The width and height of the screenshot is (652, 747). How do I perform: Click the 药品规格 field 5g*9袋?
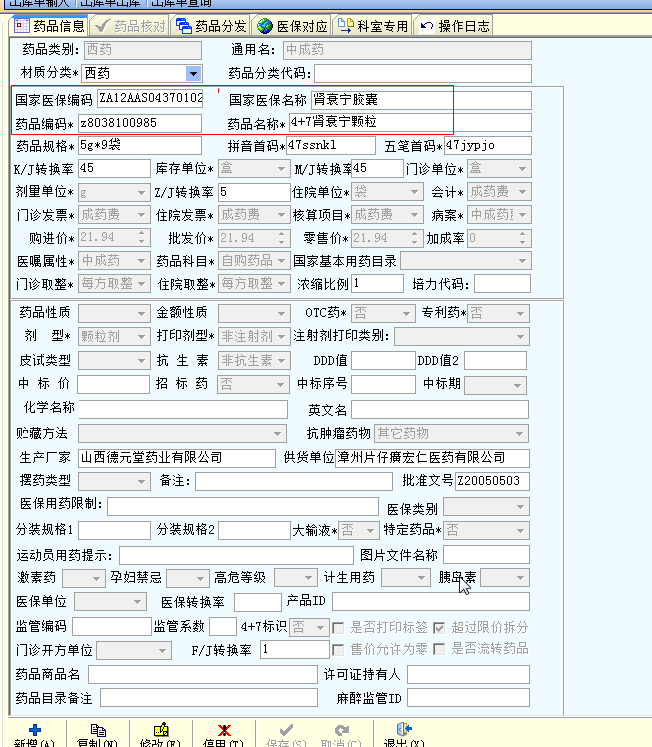(140, 145)
